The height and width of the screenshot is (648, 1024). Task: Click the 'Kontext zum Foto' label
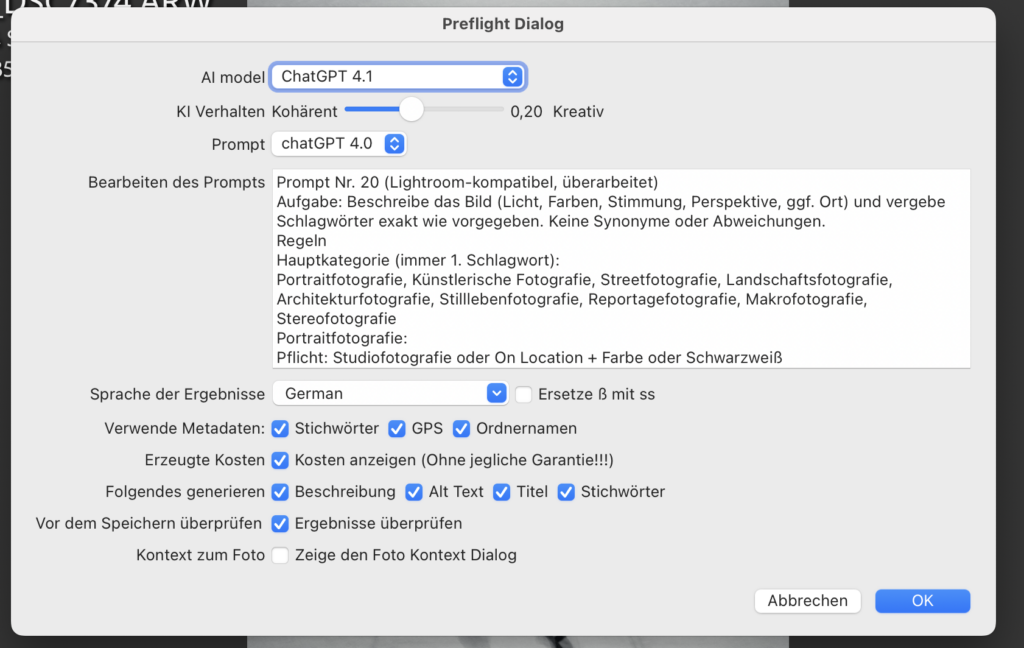click(x=200, y=555)
